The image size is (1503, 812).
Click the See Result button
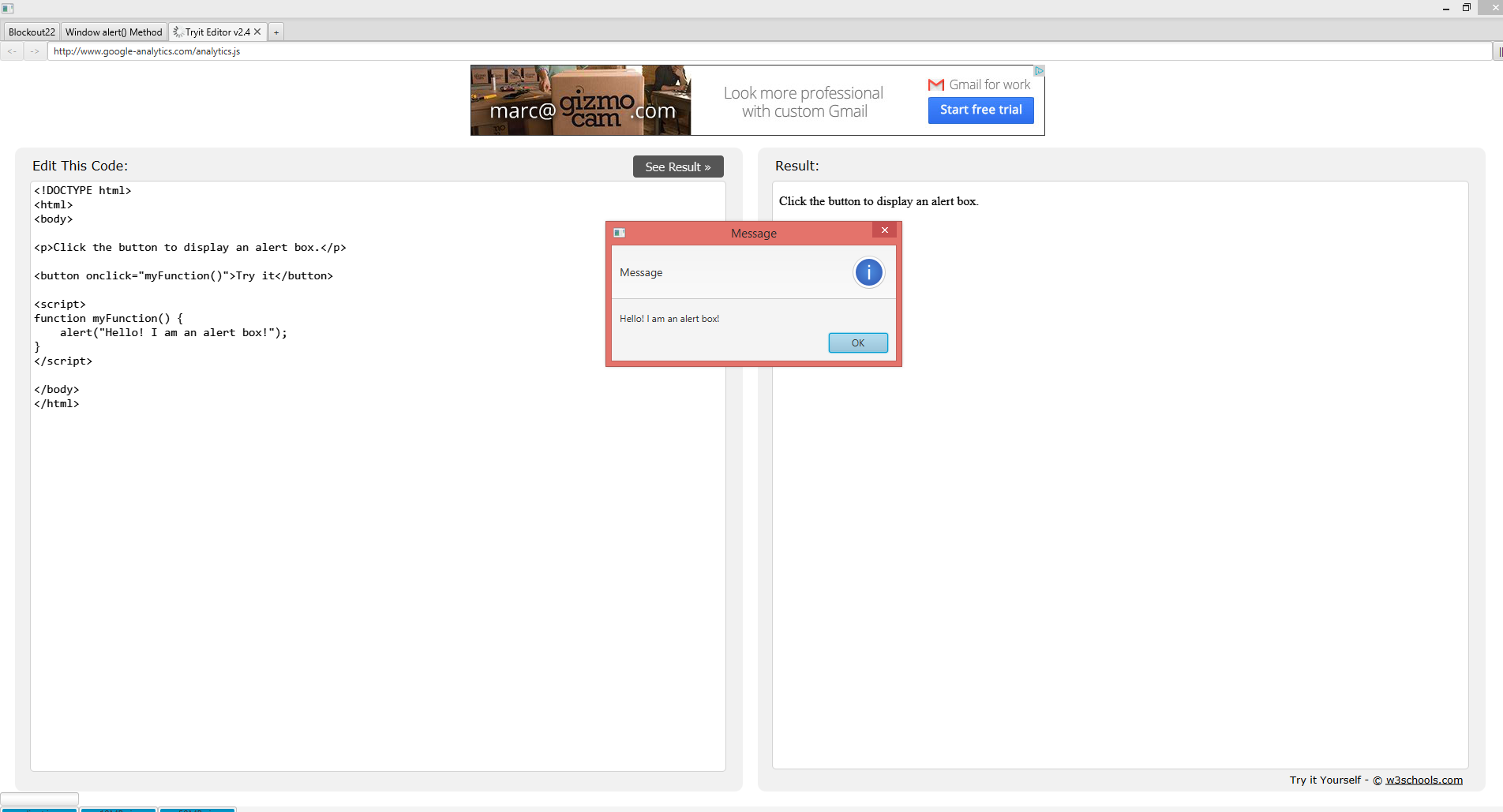tap(677, 167)
